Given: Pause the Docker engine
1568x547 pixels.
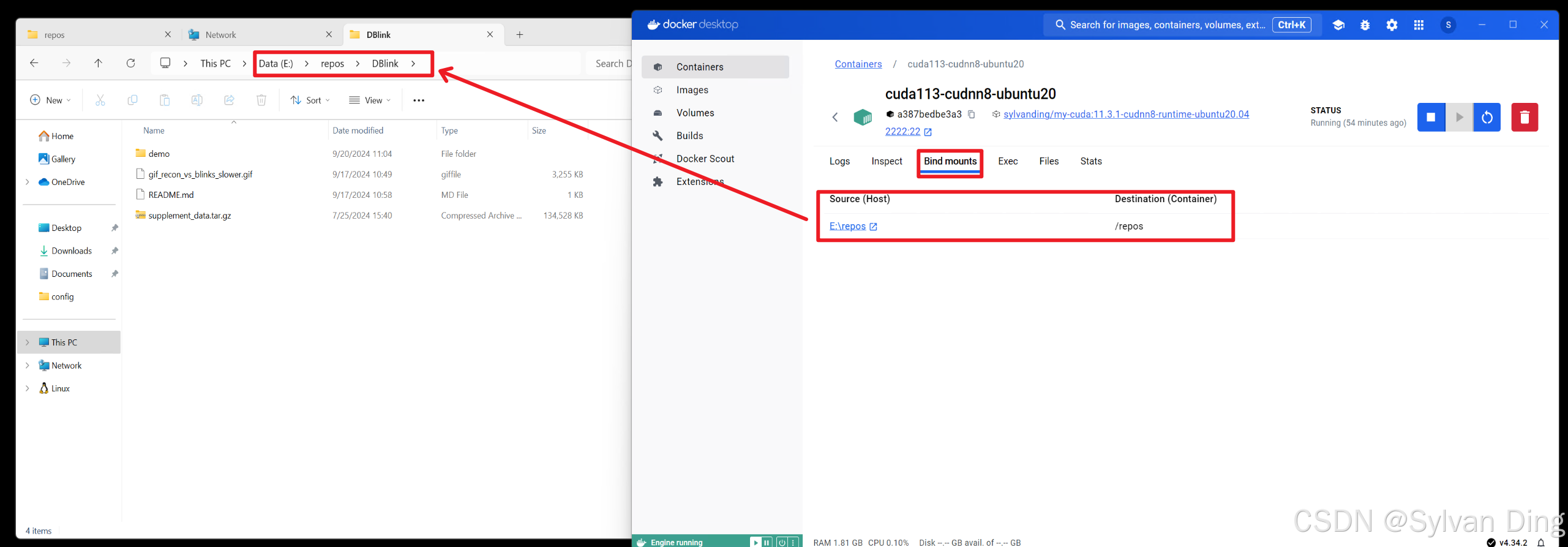Looking at the screenshot, I should [x=767, y=543].
